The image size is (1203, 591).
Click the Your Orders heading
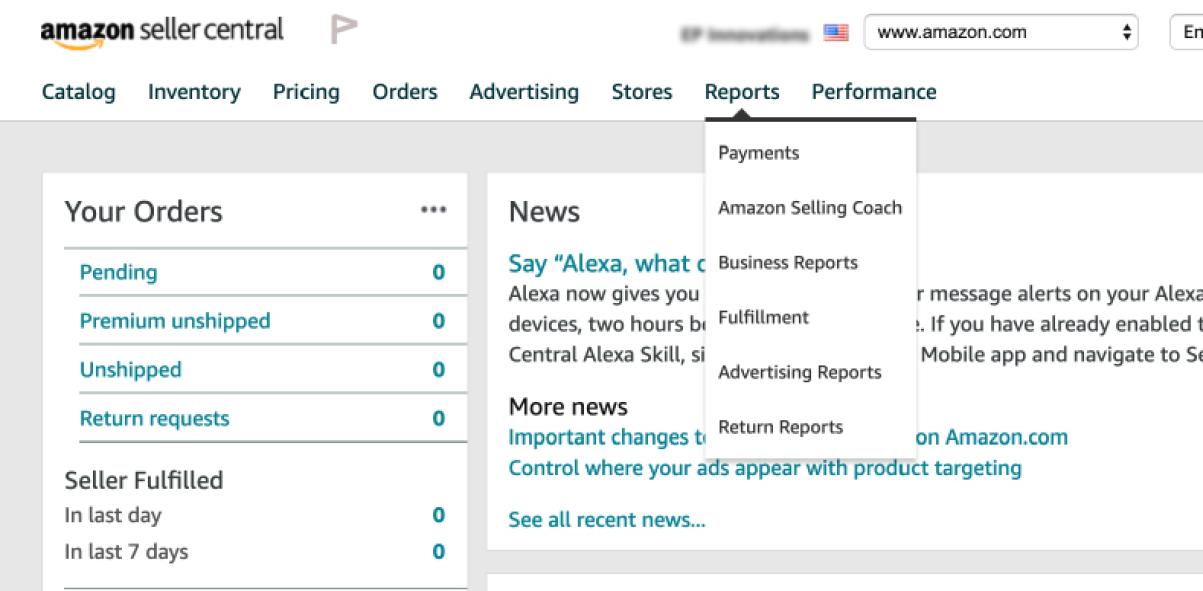tap(144, 212)
